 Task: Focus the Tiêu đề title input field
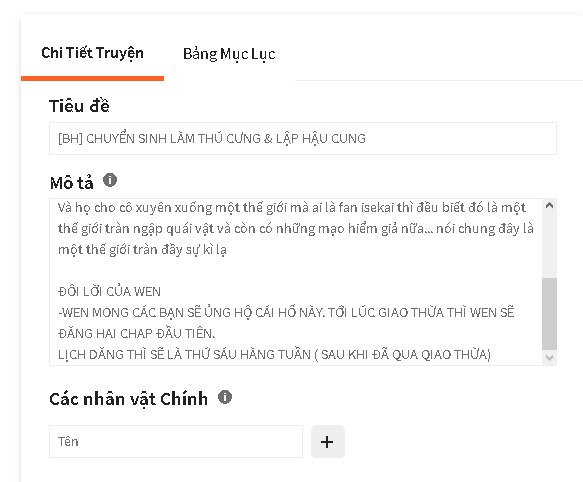303,138
